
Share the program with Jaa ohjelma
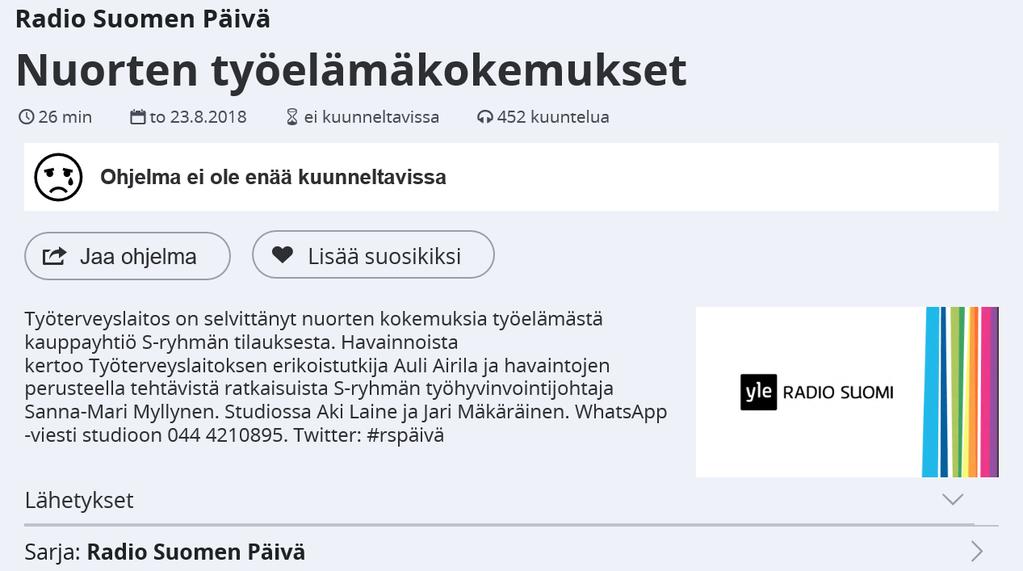127,256
